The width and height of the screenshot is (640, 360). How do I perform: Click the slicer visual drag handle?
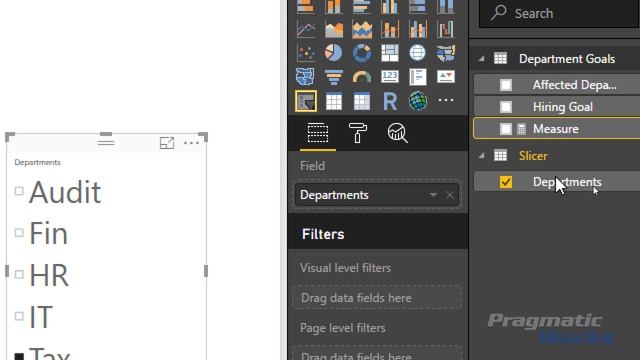click(x=106, y=142)
